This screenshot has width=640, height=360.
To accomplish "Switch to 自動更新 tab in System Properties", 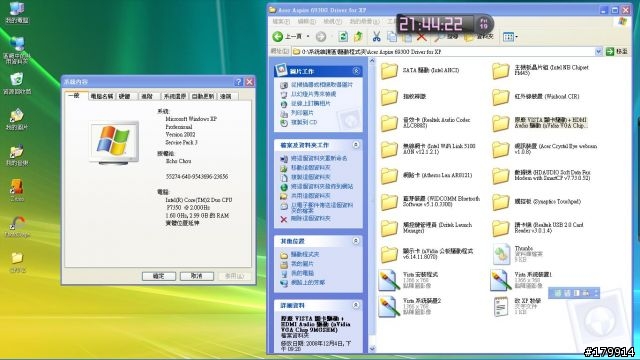I will (203, 96).
